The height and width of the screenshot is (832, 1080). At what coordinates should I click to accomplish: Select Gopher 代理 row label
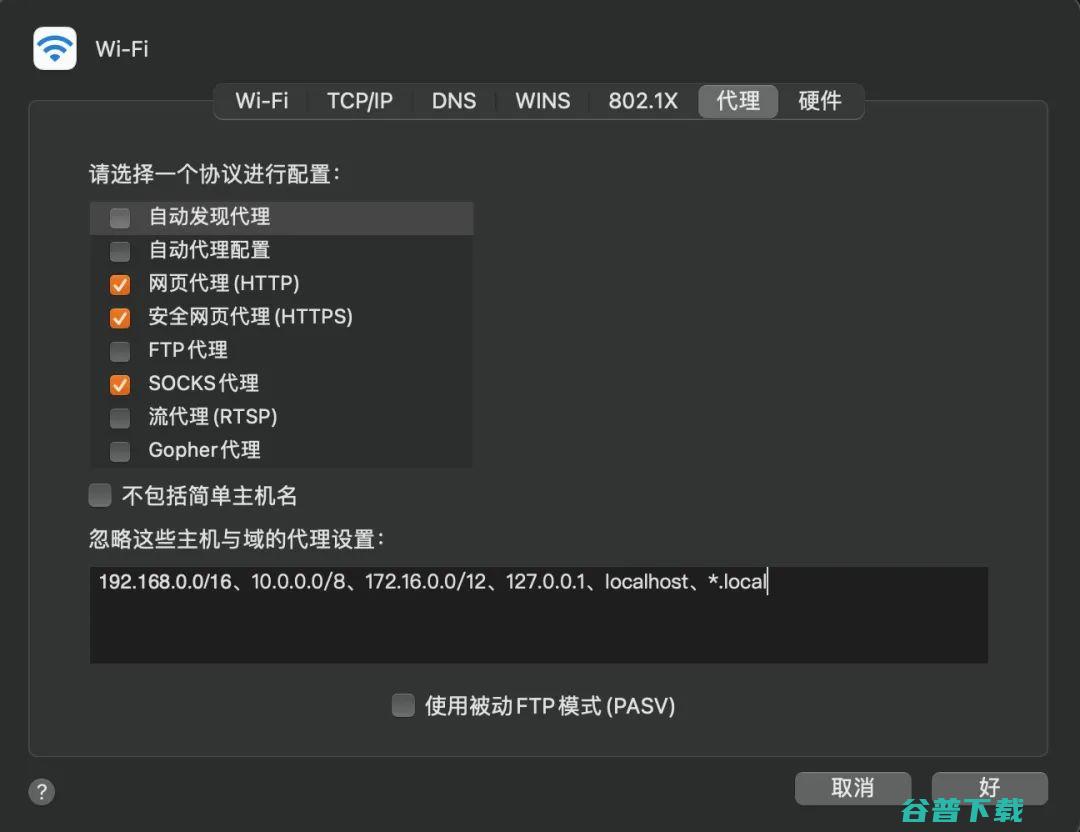(205, 450)
